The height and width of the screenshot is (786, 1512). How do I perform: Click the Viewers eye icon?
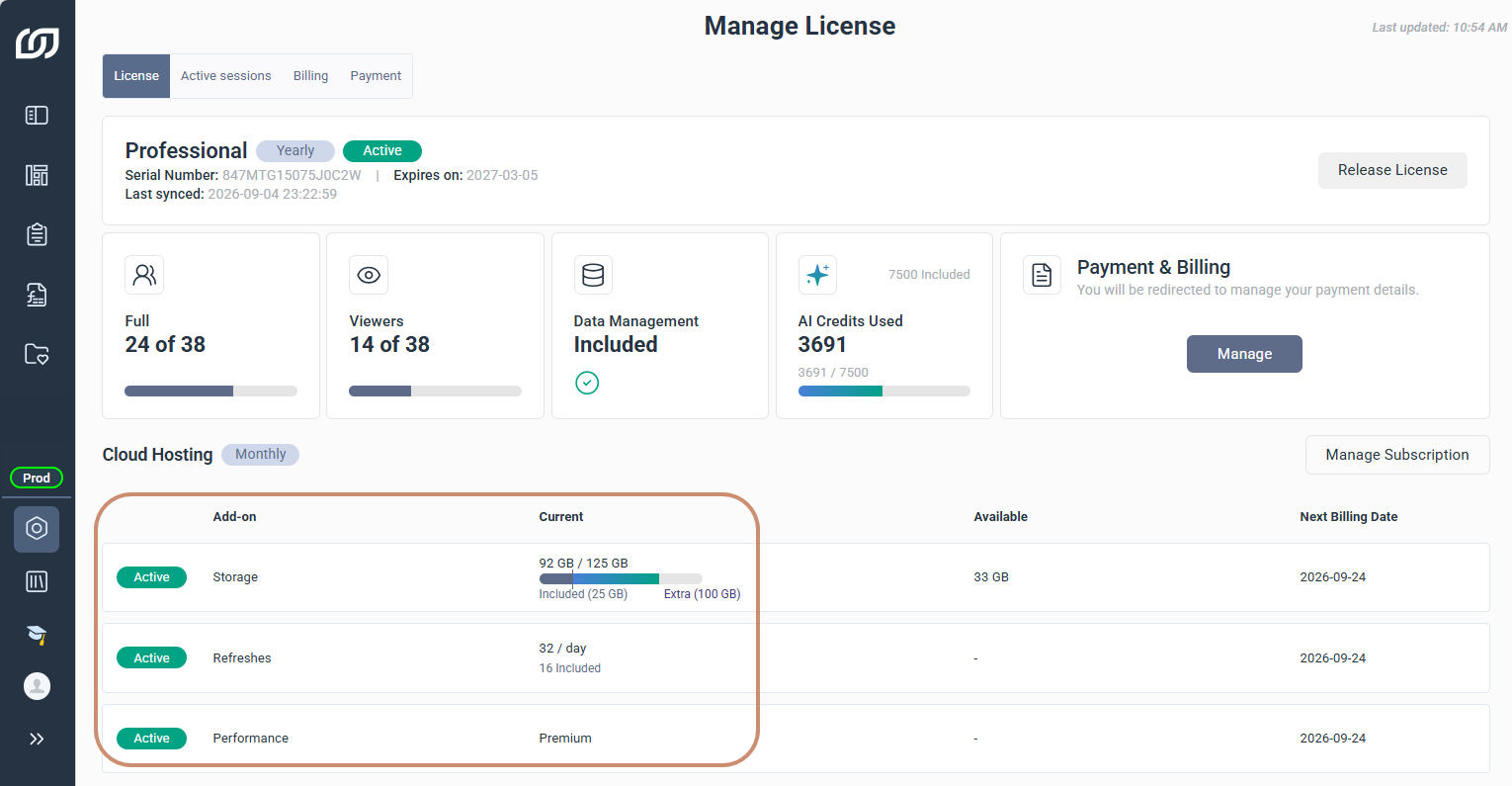(369, 275)
